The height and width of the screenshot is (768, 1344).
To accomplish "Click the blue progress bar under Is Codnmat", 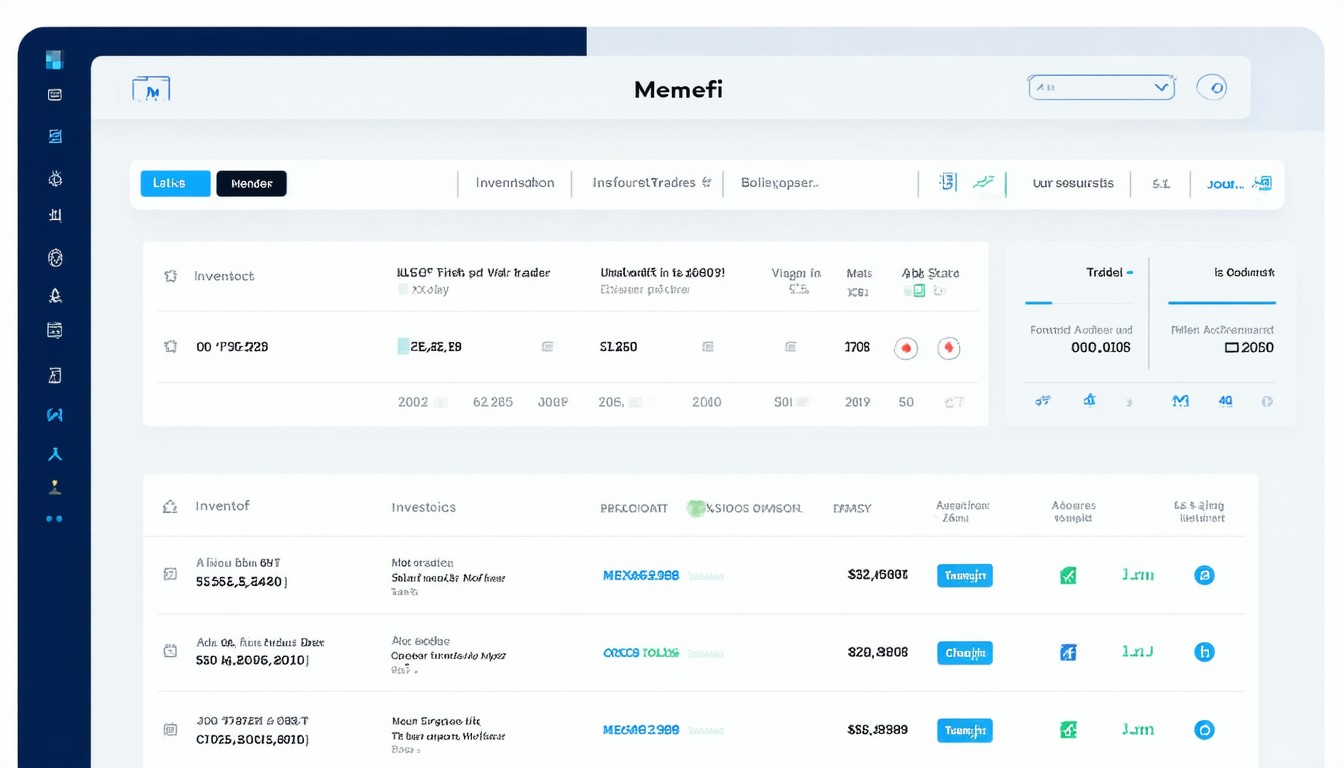I will pyautogui.click(x=1221, y=302).
